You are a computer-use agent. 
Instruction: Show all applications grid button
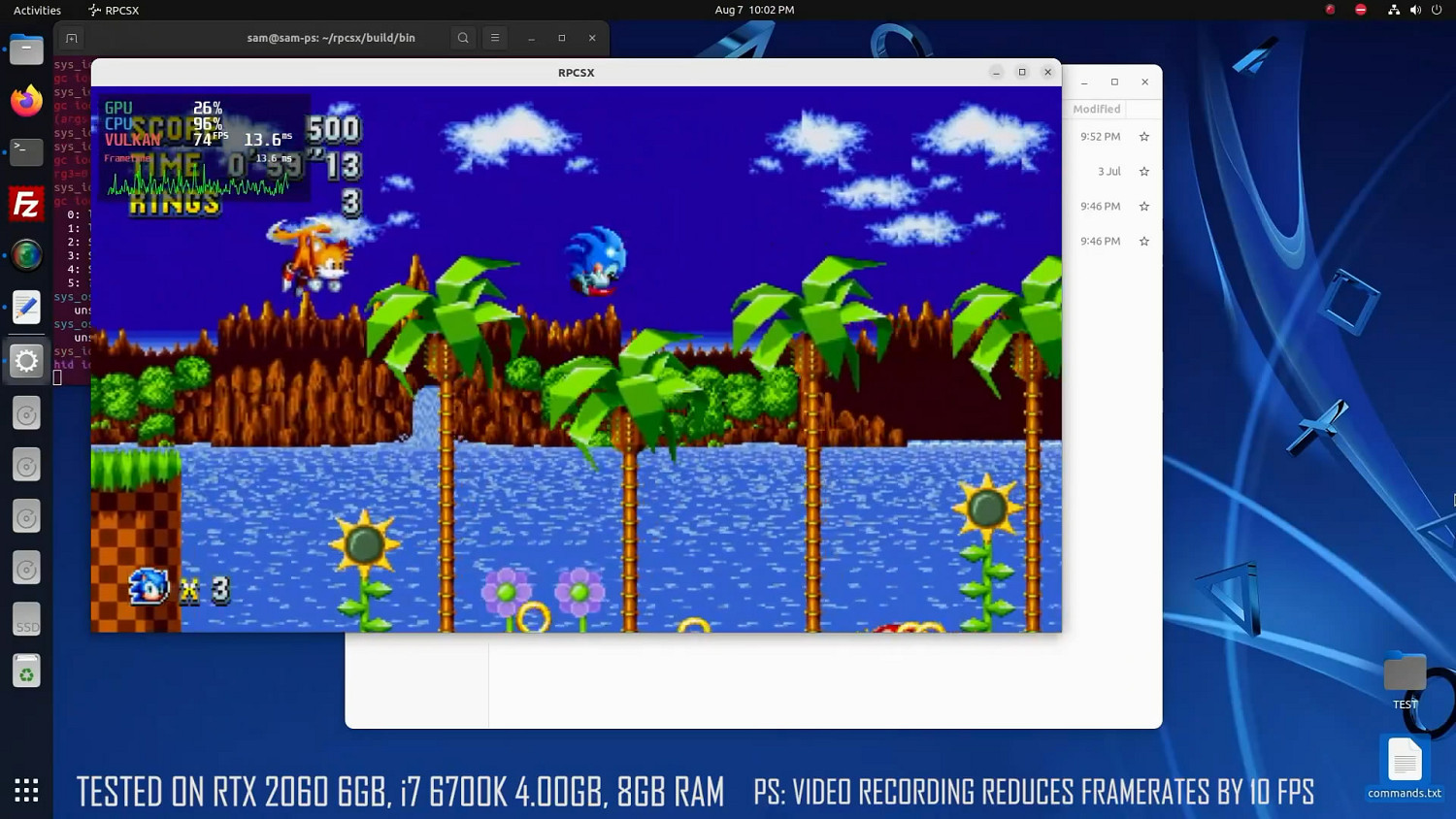coord(26,790)
